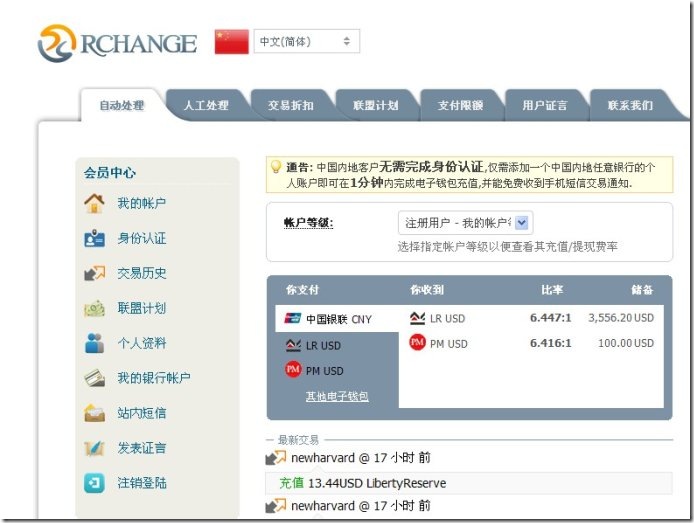Image resolution: width=694 pixels, height=523 pixels.
Task: Switch to the 人工处理 tab
Action: [x=206, y=105]
